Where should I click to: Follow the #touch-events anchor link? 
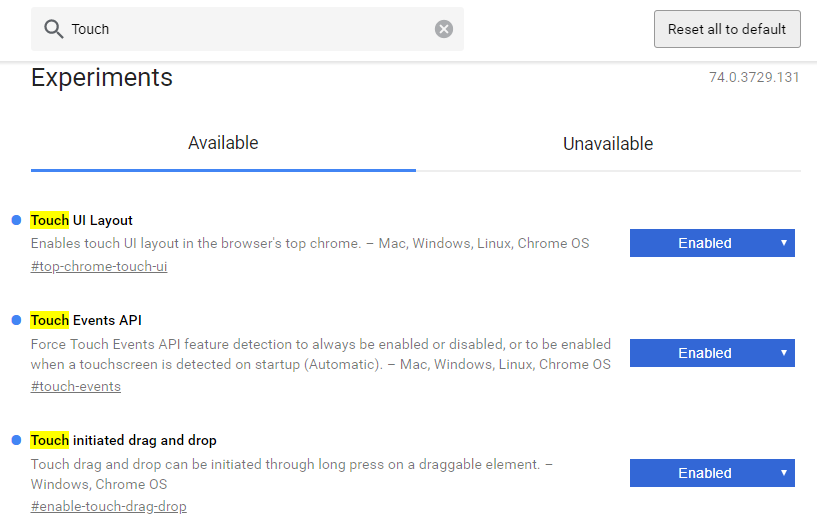[x=76, y=387]
